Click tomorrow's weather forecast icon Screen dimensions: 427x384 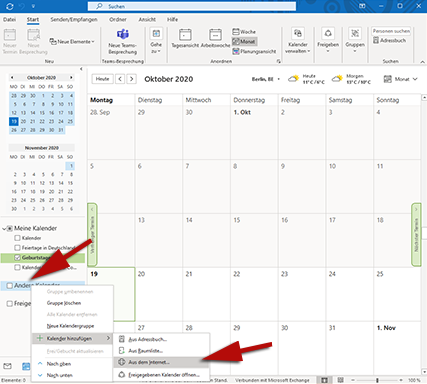tap(337, 79)
